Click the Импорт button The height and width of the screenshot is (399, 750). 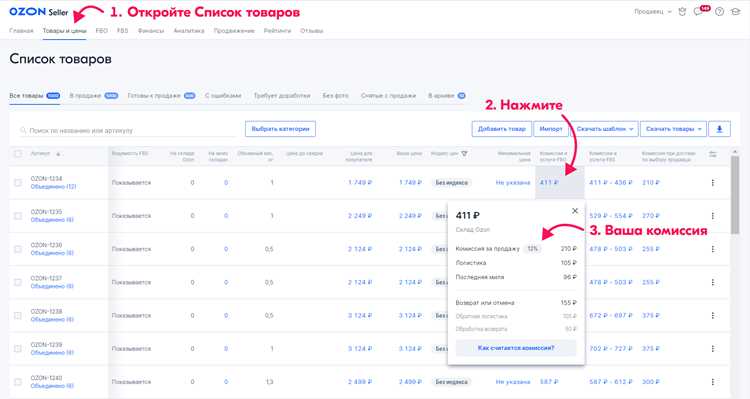tap(551, 129)
